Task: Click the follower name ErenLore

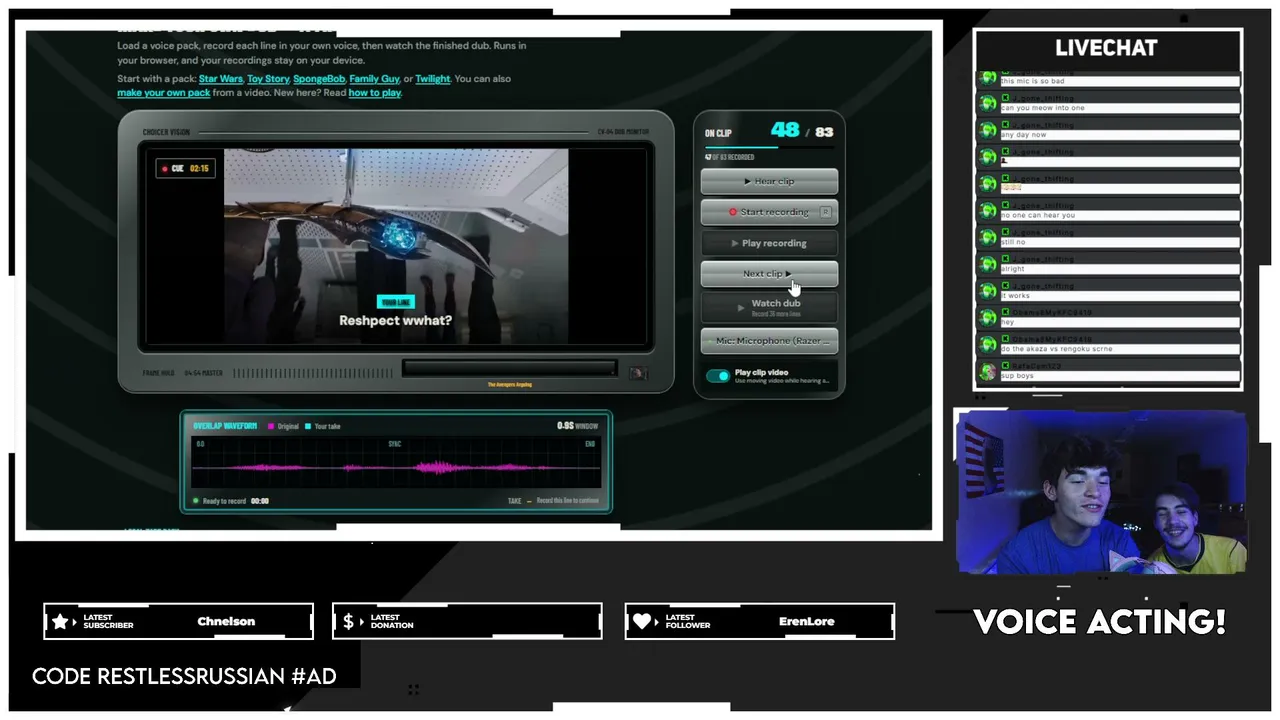Action: click(x=806, y=621)
